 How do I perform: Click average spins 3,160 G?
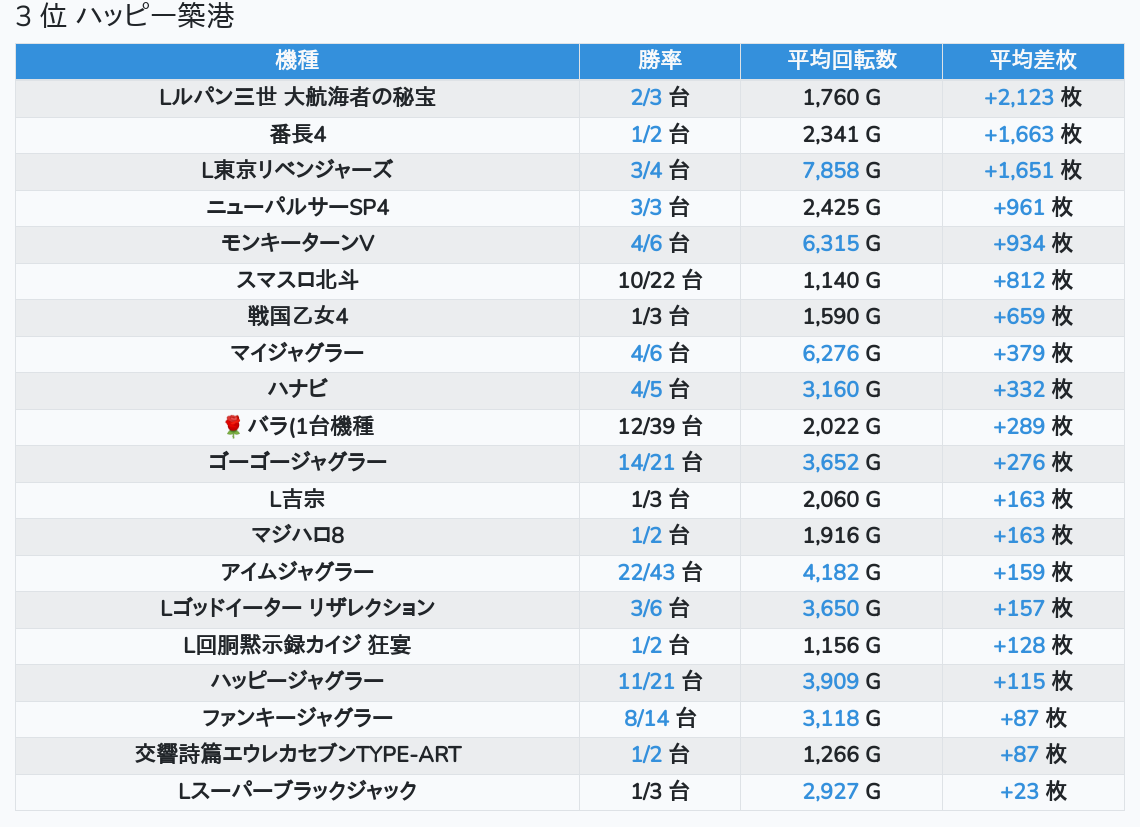click(842, 390)
